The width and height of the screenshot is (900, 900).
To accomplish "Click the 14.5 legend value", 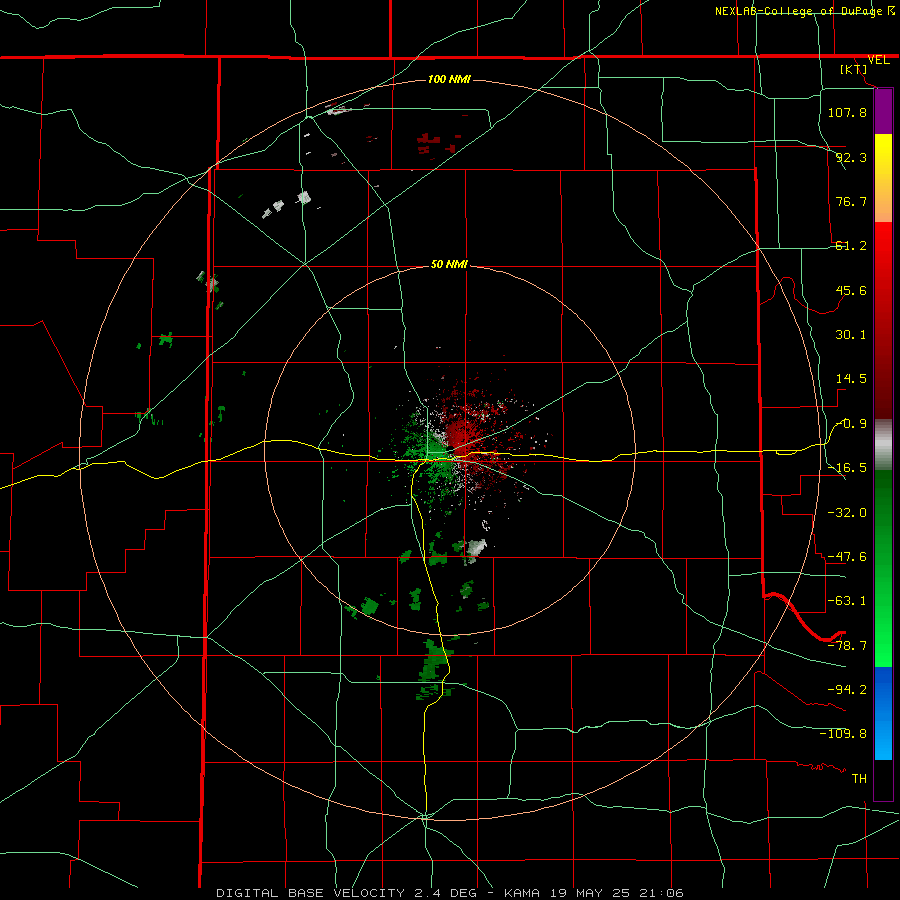I will [x=851, y=379].
